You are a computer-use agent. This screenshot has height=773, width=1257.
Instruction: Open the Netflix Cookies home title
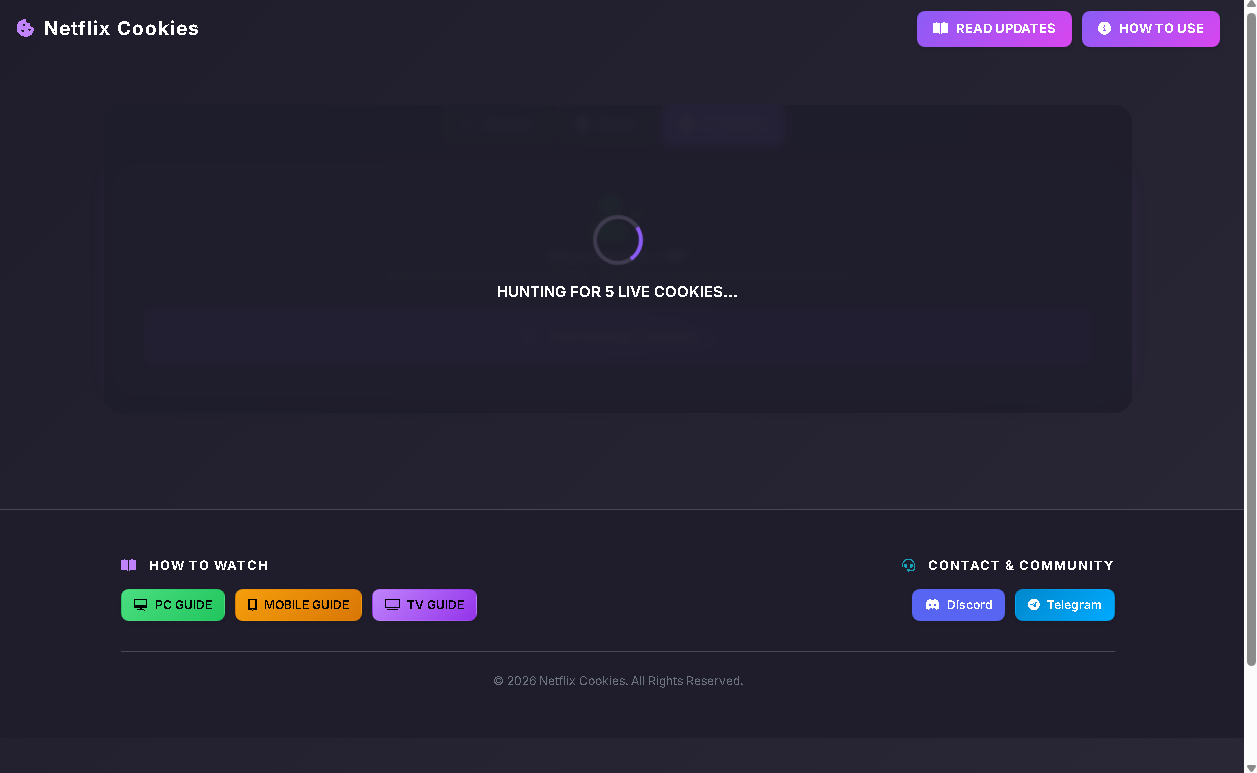click(121, 28)
